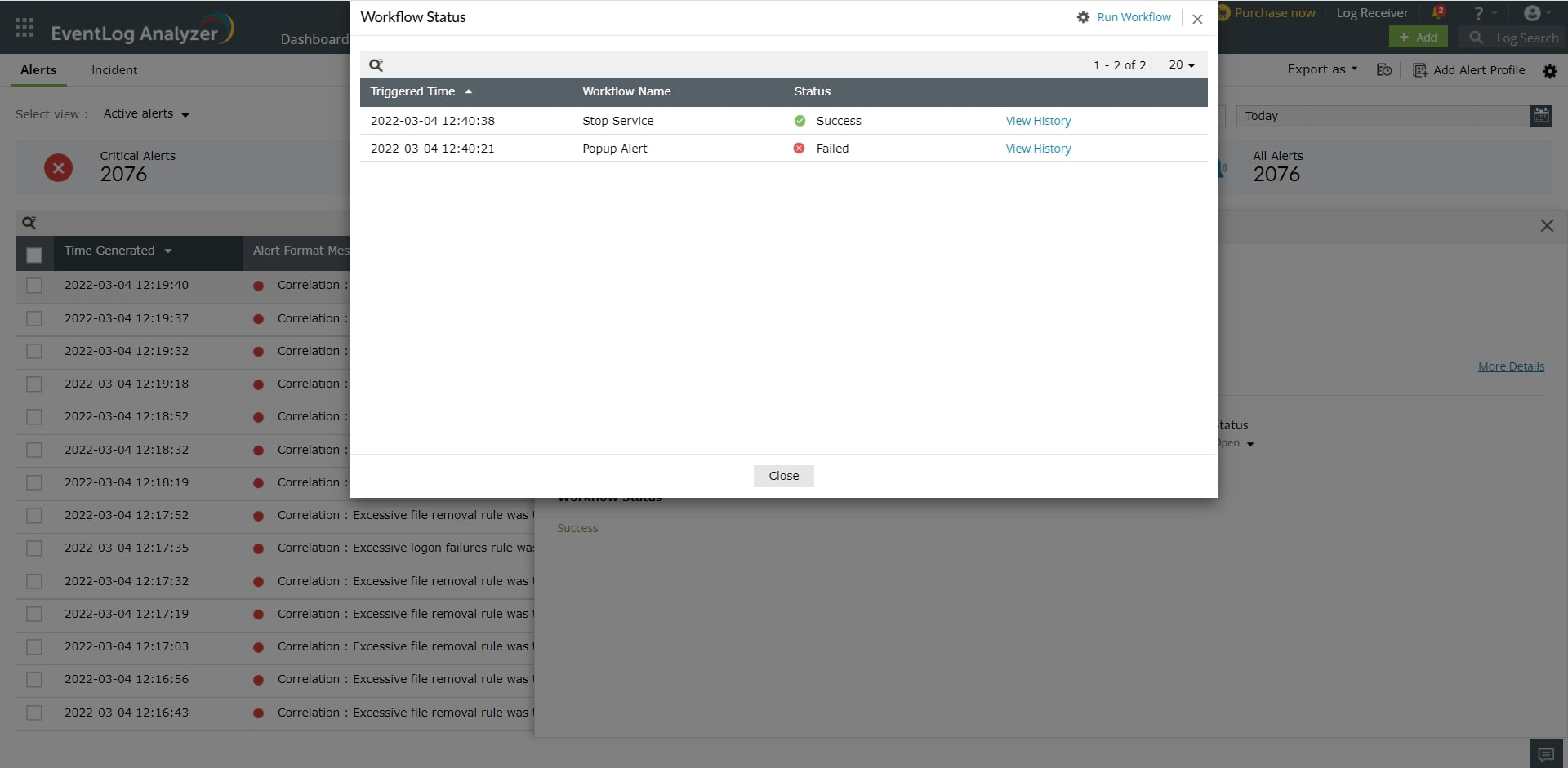Click the Close button in dialog
The image size is (1568, 768).
tap(783, 476)
